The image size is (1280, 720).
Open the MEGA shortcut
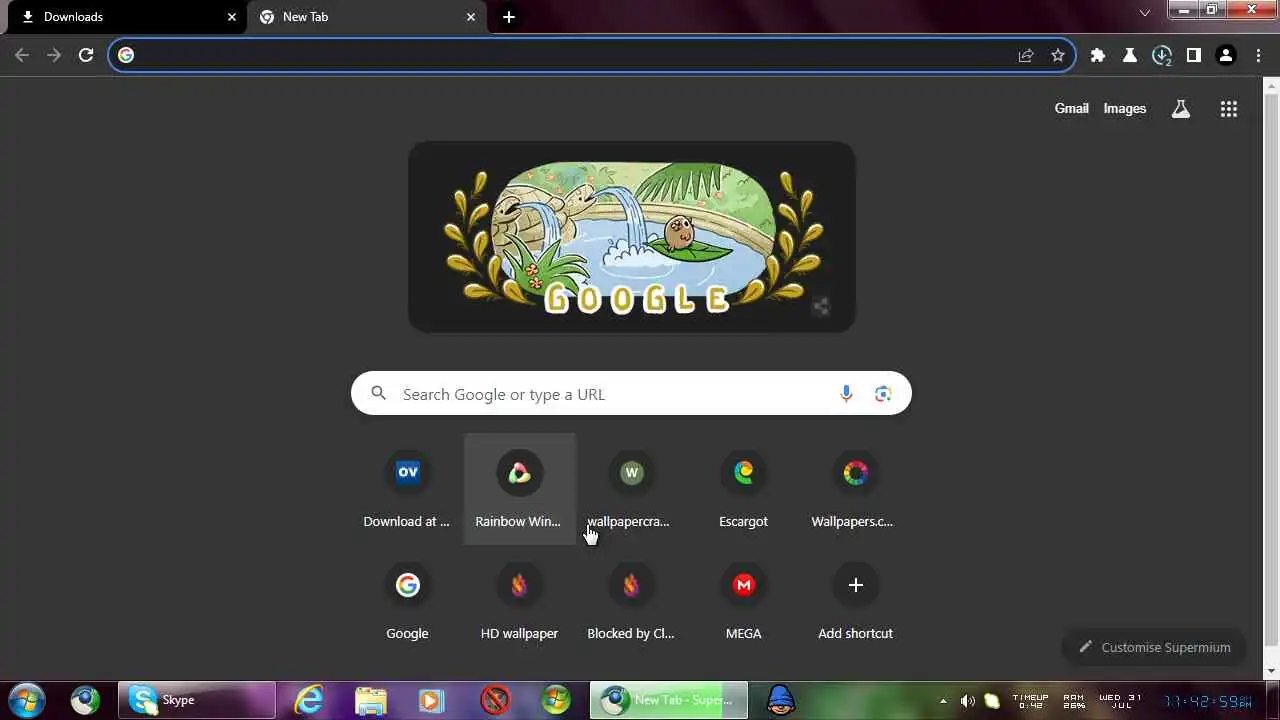click(x=743, y=601)
